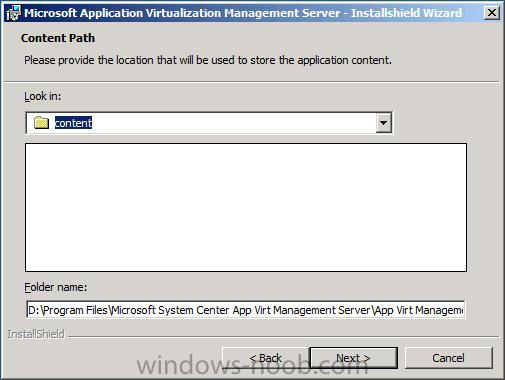This screenshot has width=505, height=380.
Task: Click the wizard title bar text
Action: 243,13
